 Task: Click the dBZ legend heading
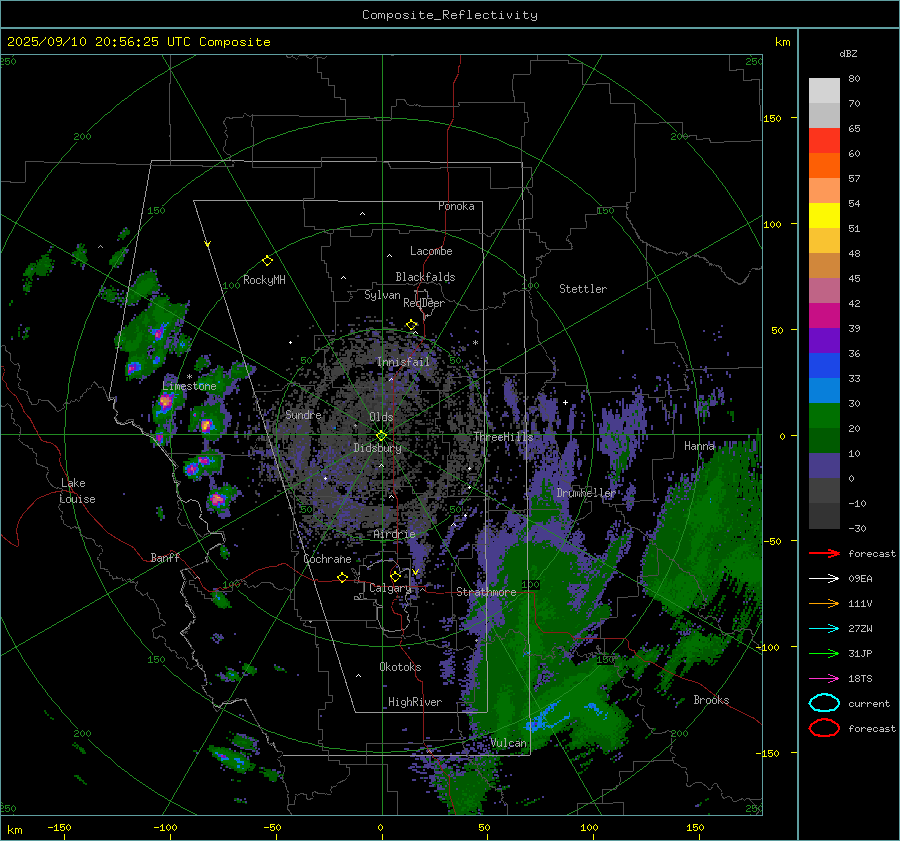[x=848, y=53]
